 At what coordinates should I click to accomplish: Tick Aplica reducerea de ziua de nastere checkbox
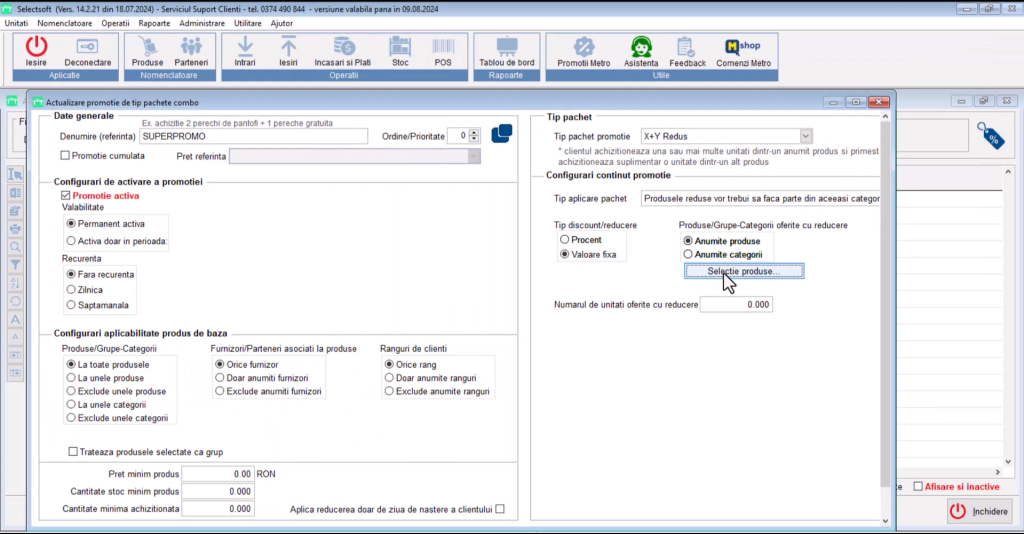click(500, 509)
